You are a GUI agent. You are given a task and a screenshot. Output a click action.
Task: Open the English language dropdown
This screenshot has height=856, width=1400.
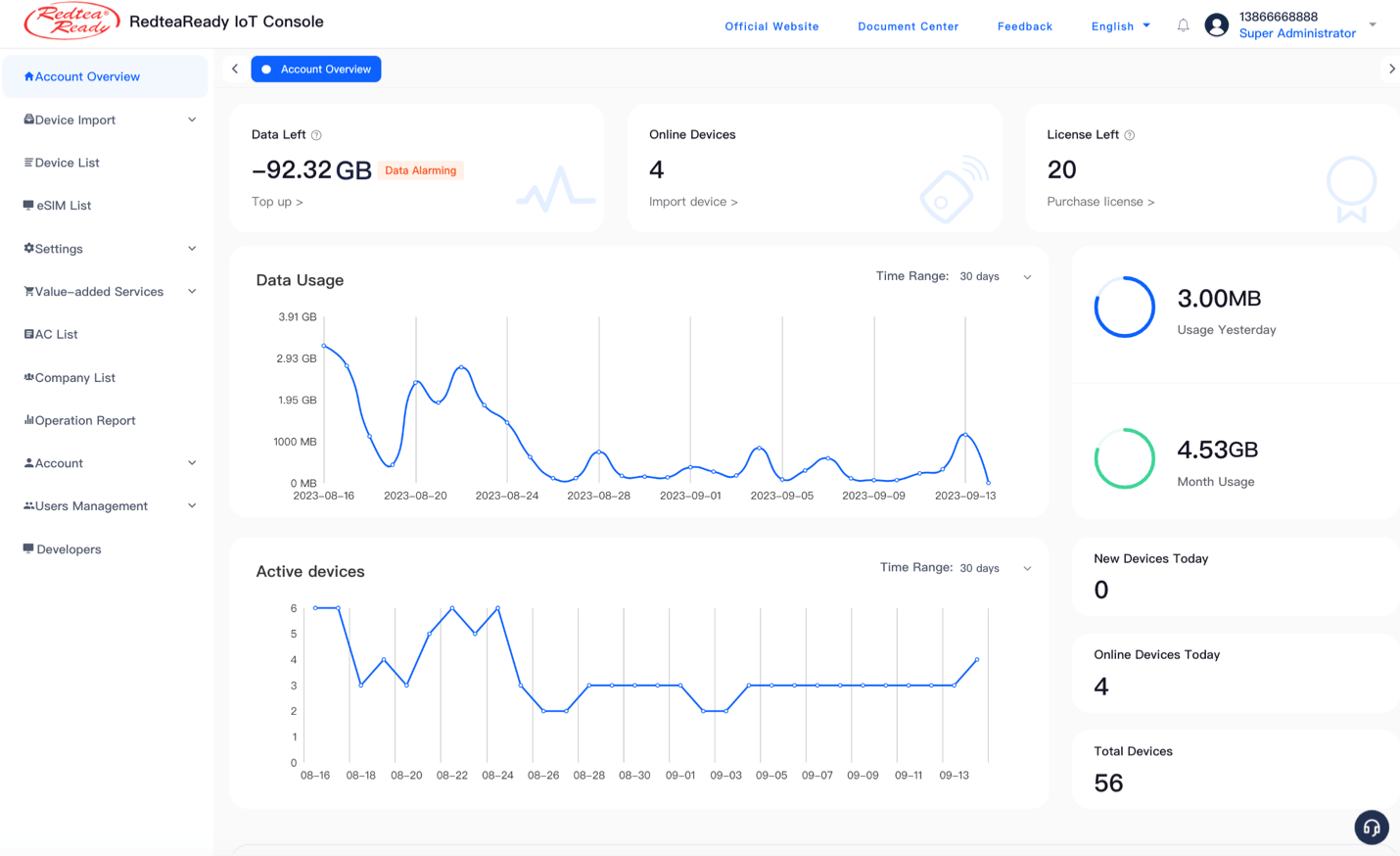click(1120, 26)
